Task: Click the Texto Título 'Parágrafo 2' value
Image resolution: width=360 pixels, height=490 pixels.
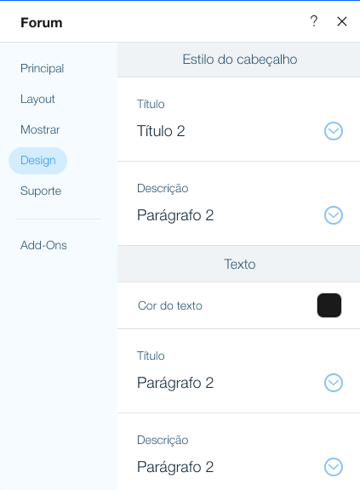Action: pyautogui.click(x=175, y=383)
